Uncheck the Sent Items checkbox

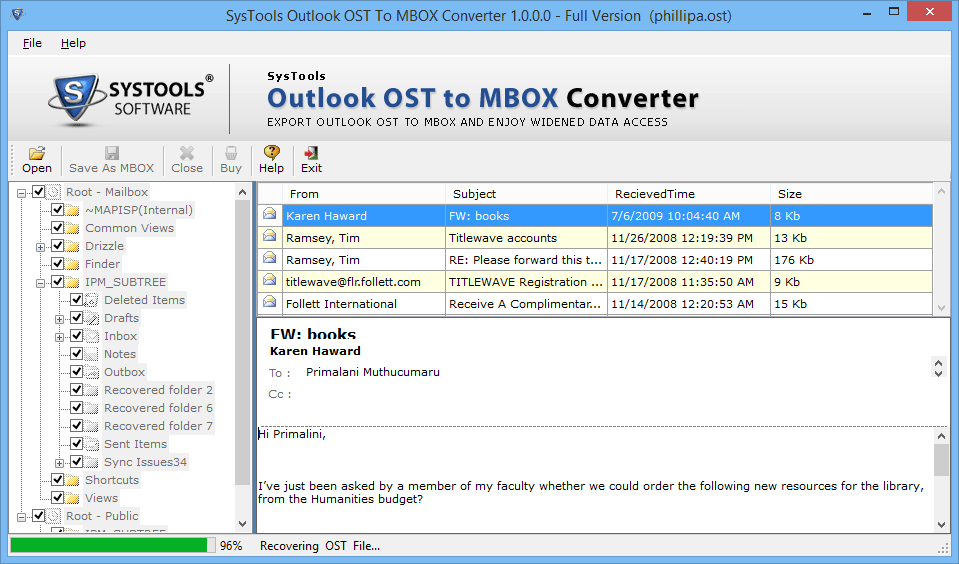click(76, 444)
